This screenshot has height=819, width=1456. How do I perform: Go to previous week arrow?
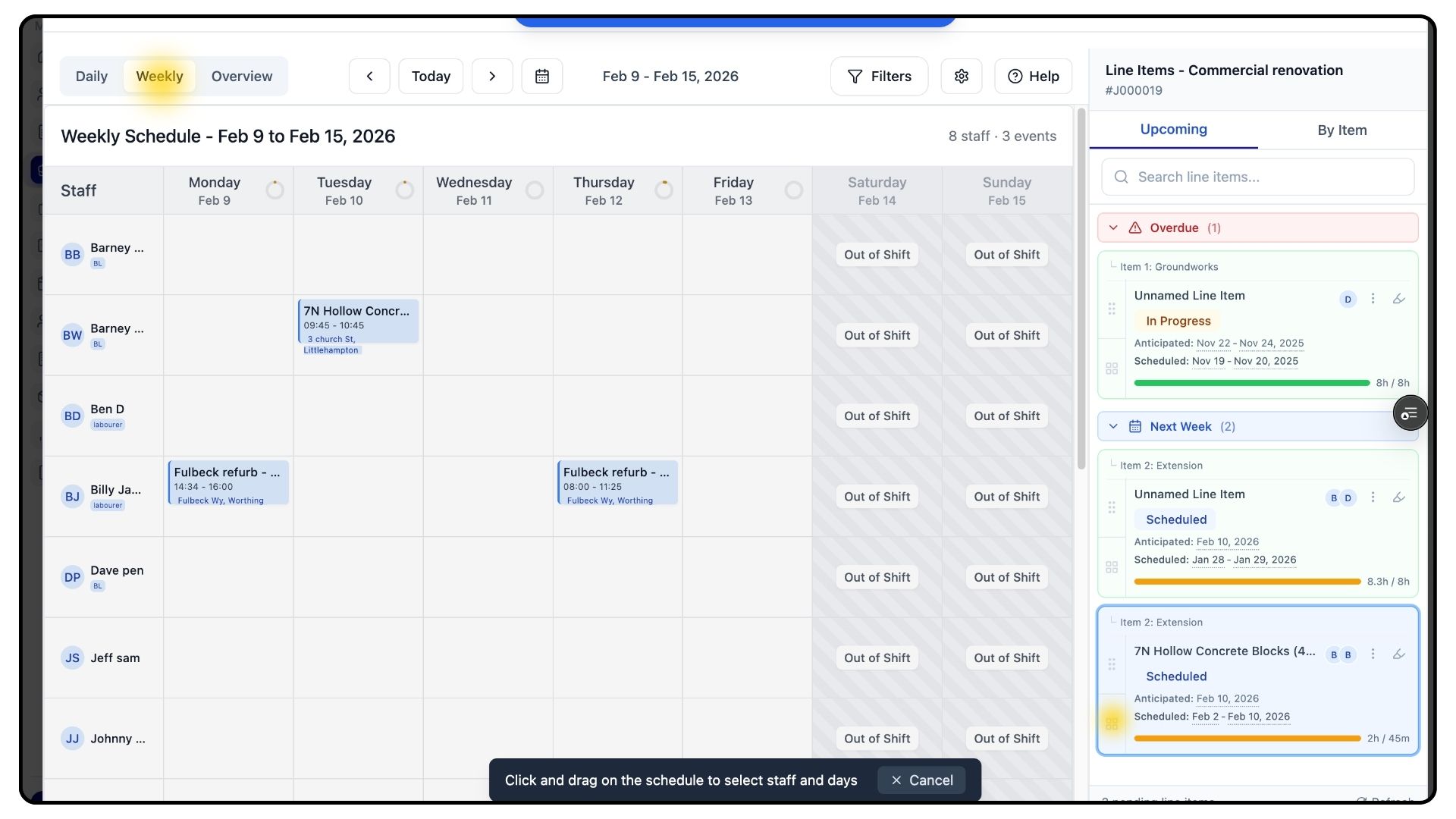(x=369, y=77)
